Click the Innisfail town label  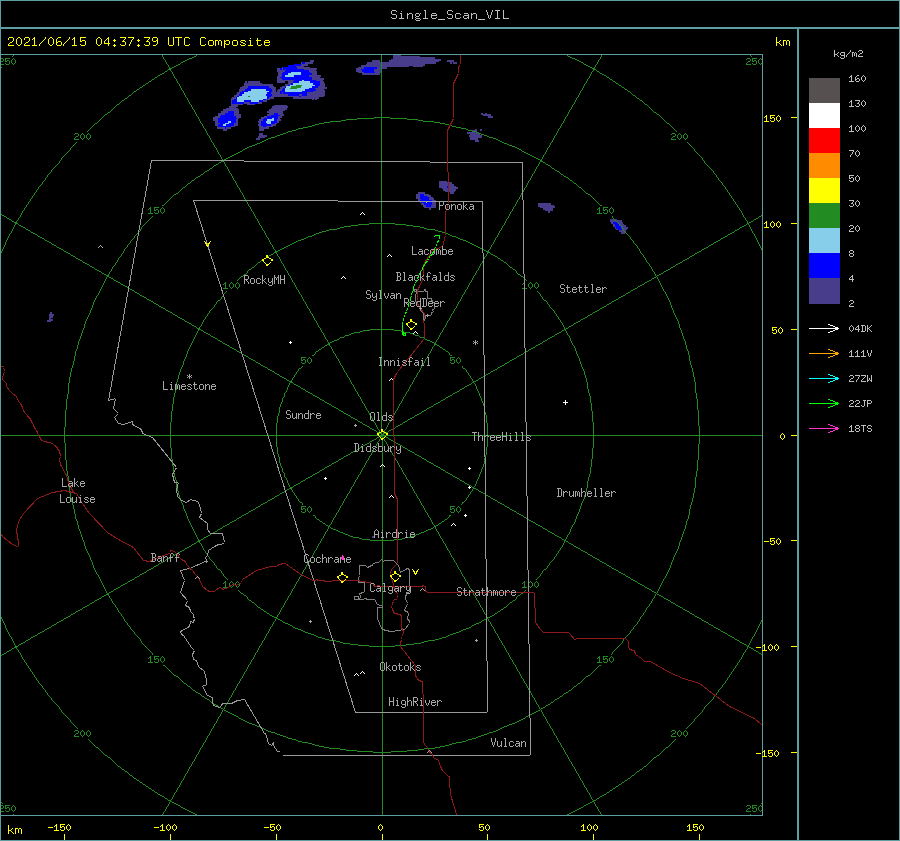tap(404, 362)
